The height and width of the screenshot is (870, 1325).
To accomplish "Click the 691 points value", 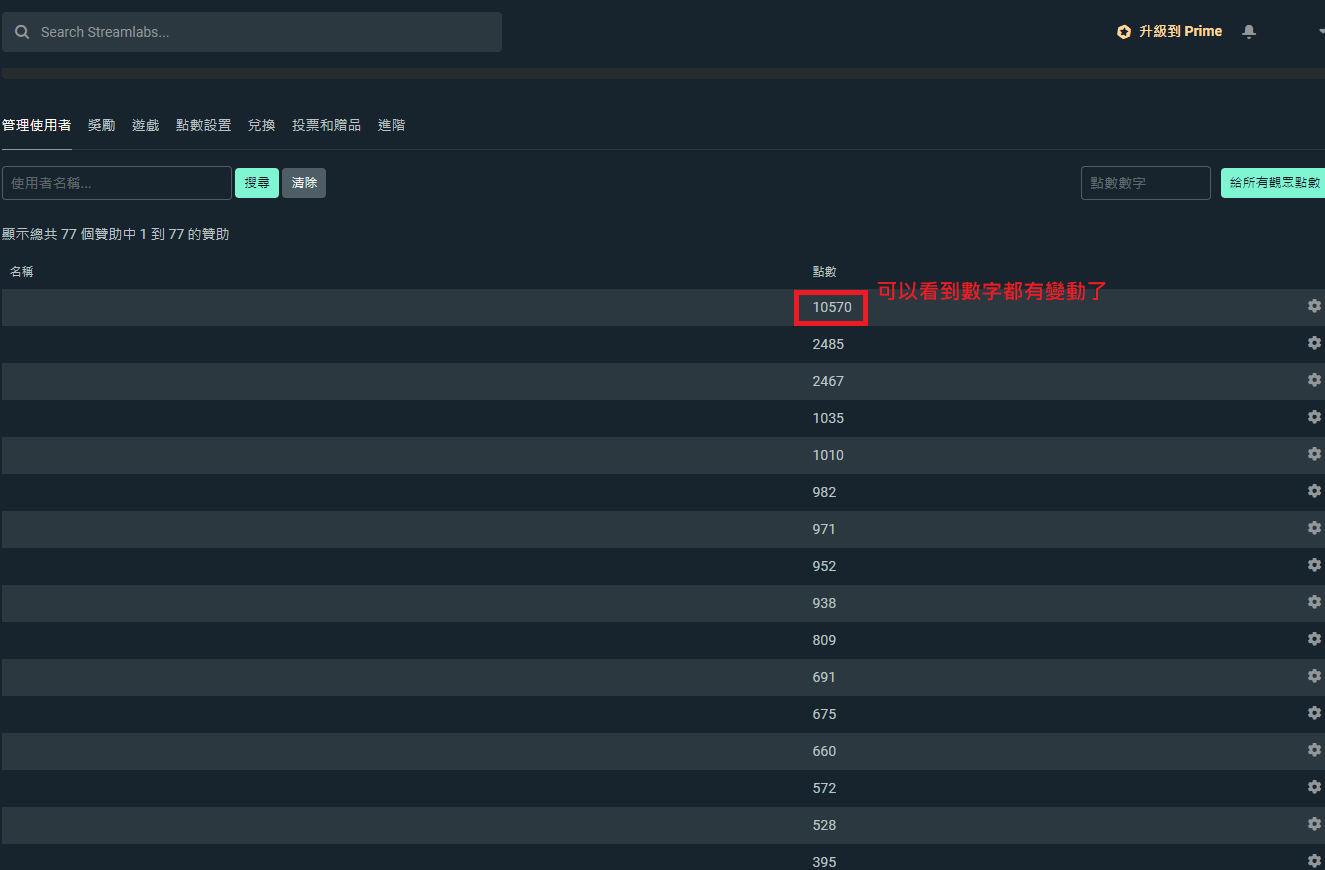I will pyautogui.click(x=824, y=677).
